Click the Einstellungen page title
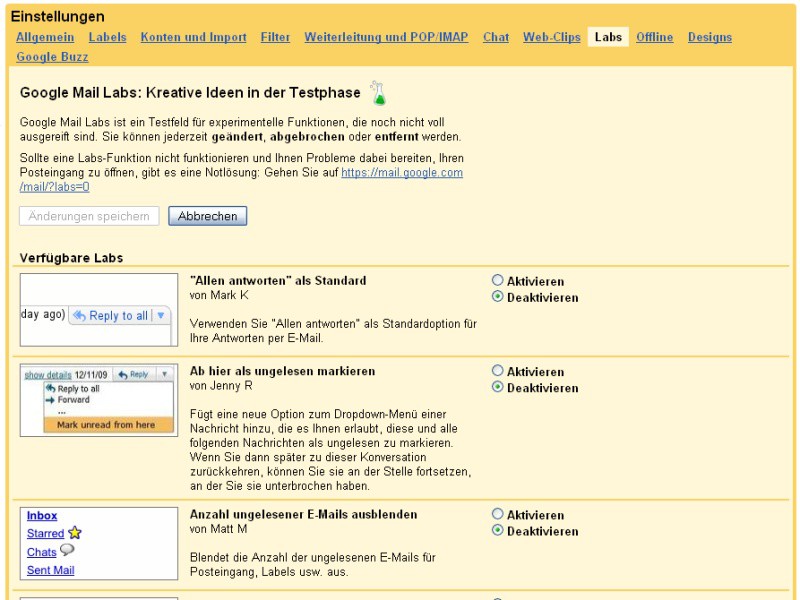The width and height of the screenshot is (800, 600). point(58,17)
